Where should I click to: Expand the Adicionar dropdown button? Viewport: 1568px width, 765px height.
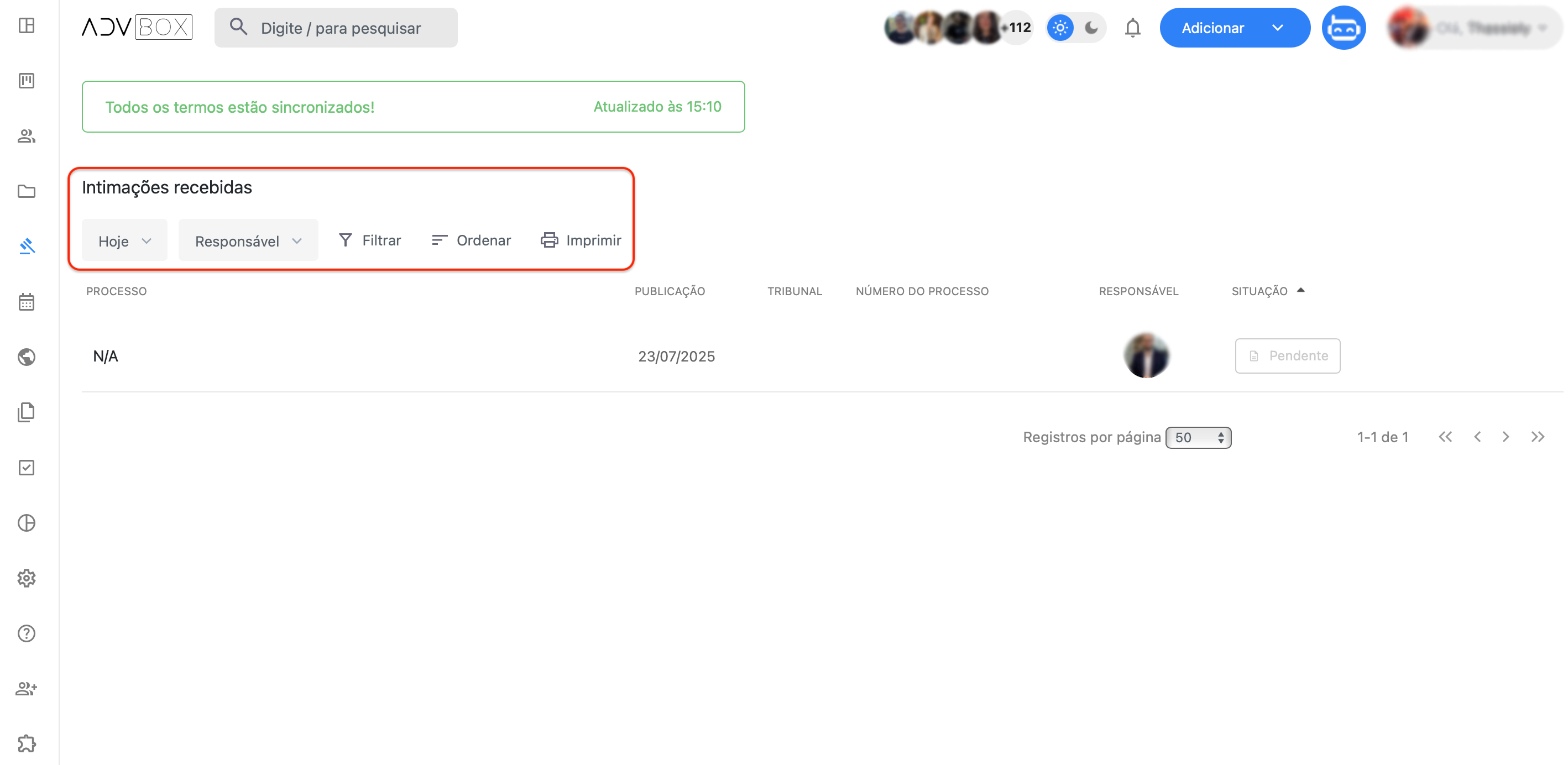coord(1235,28)
